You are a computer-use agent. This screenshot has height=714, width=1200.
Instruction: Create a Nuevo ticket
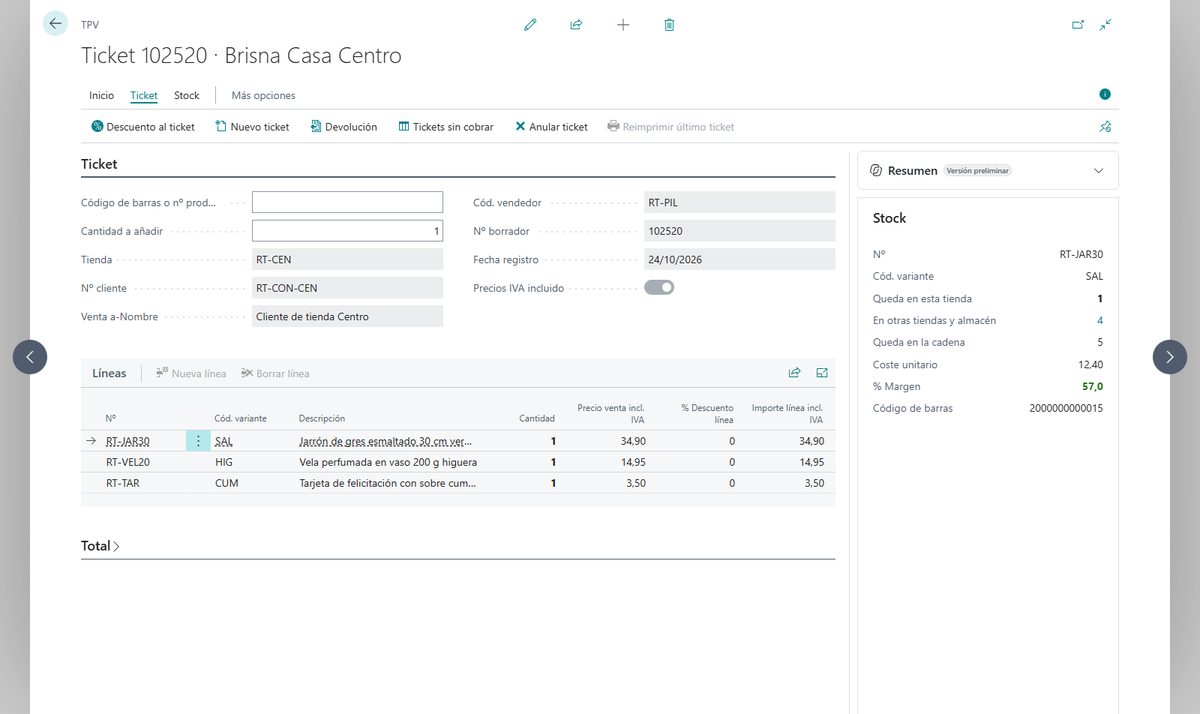coord(252,127)
